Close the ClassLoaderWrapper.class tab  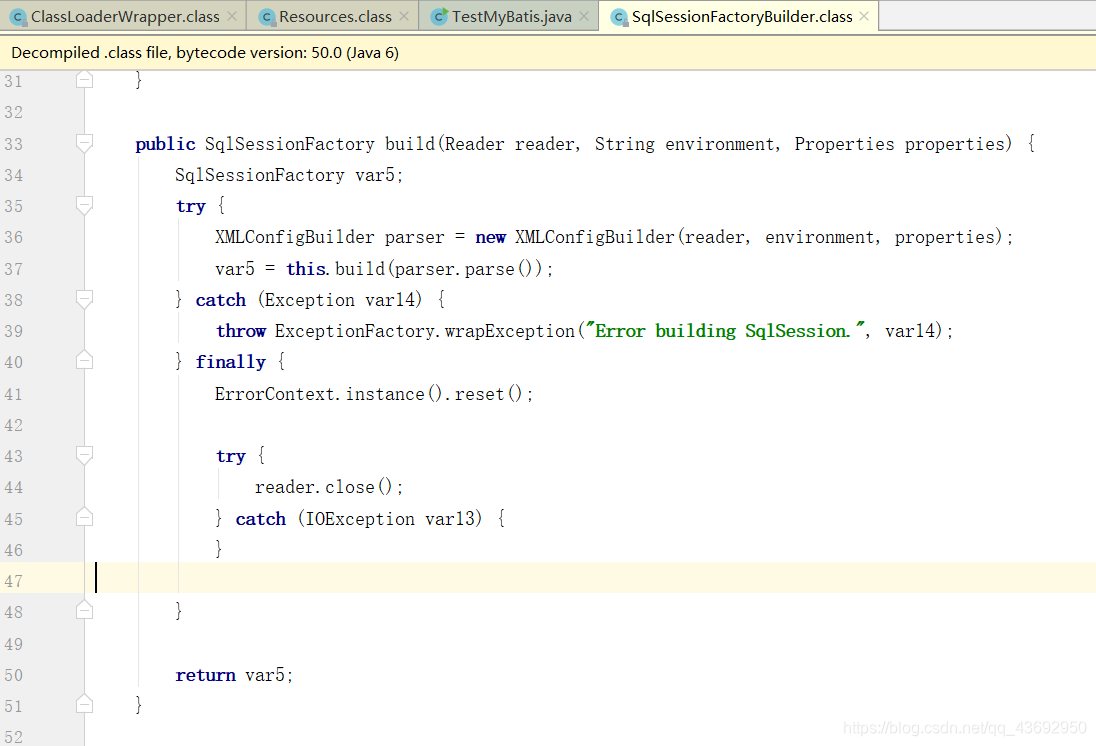(x=232, y=17)
